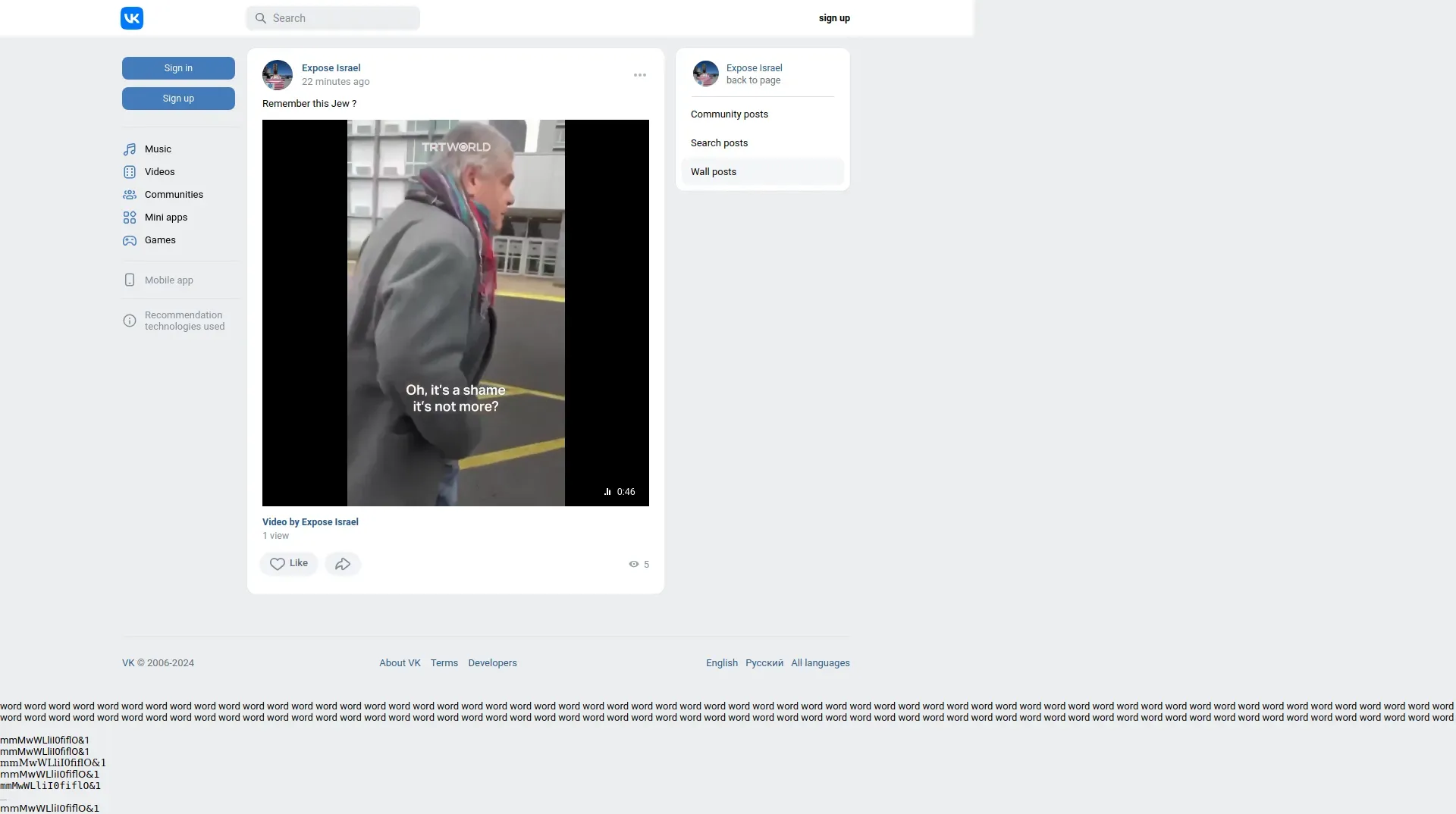Click the Mobile app phone icon
The width and height of the screenshot is (1456, 814).
130,280
